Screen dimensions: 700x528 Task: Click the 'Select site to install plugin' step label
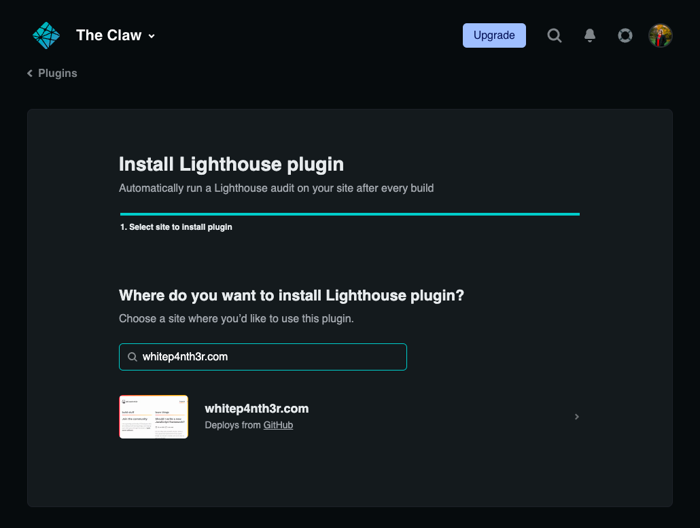click(x=176, y=227)
